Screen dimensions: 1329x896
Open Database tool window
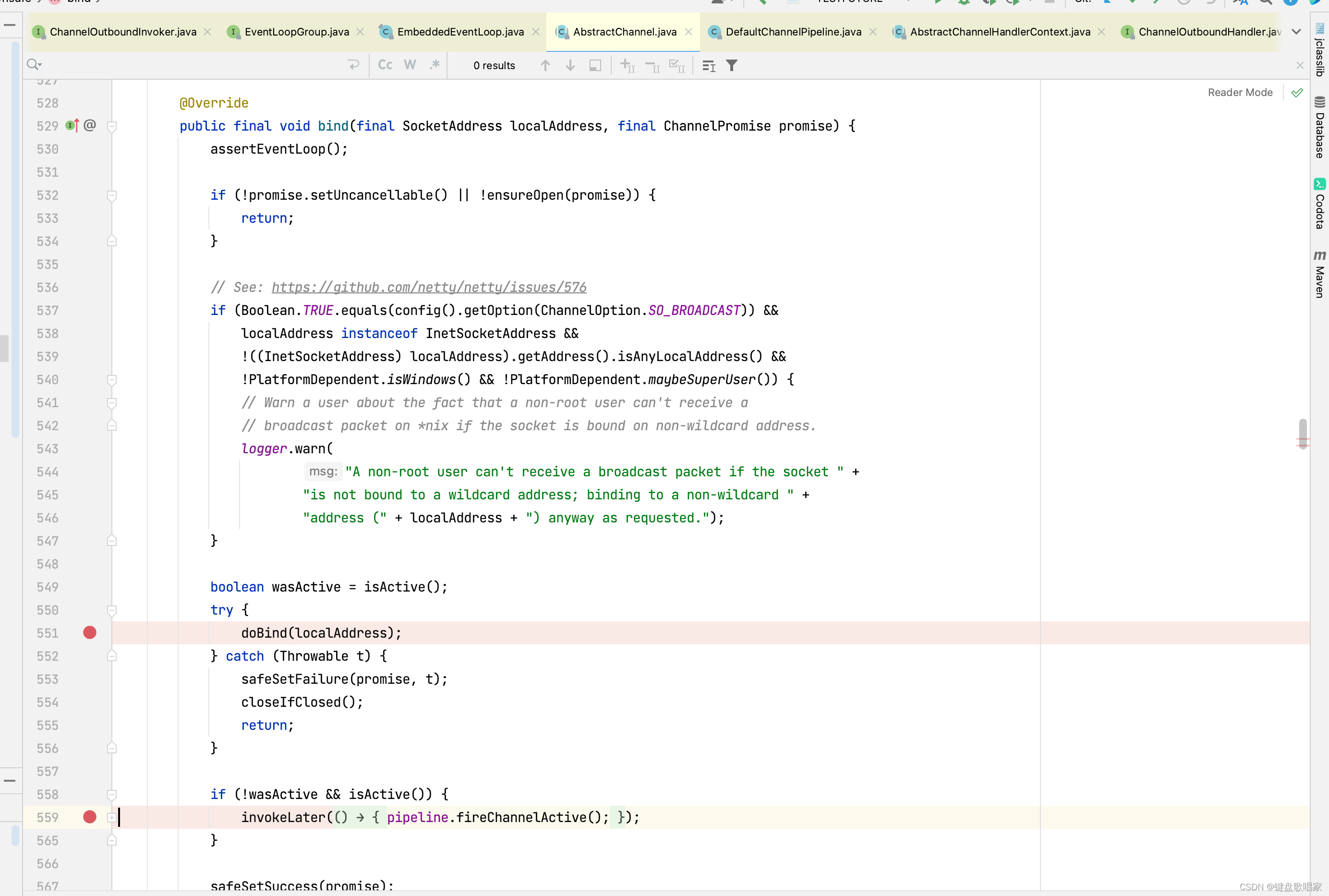(1319, 127)
